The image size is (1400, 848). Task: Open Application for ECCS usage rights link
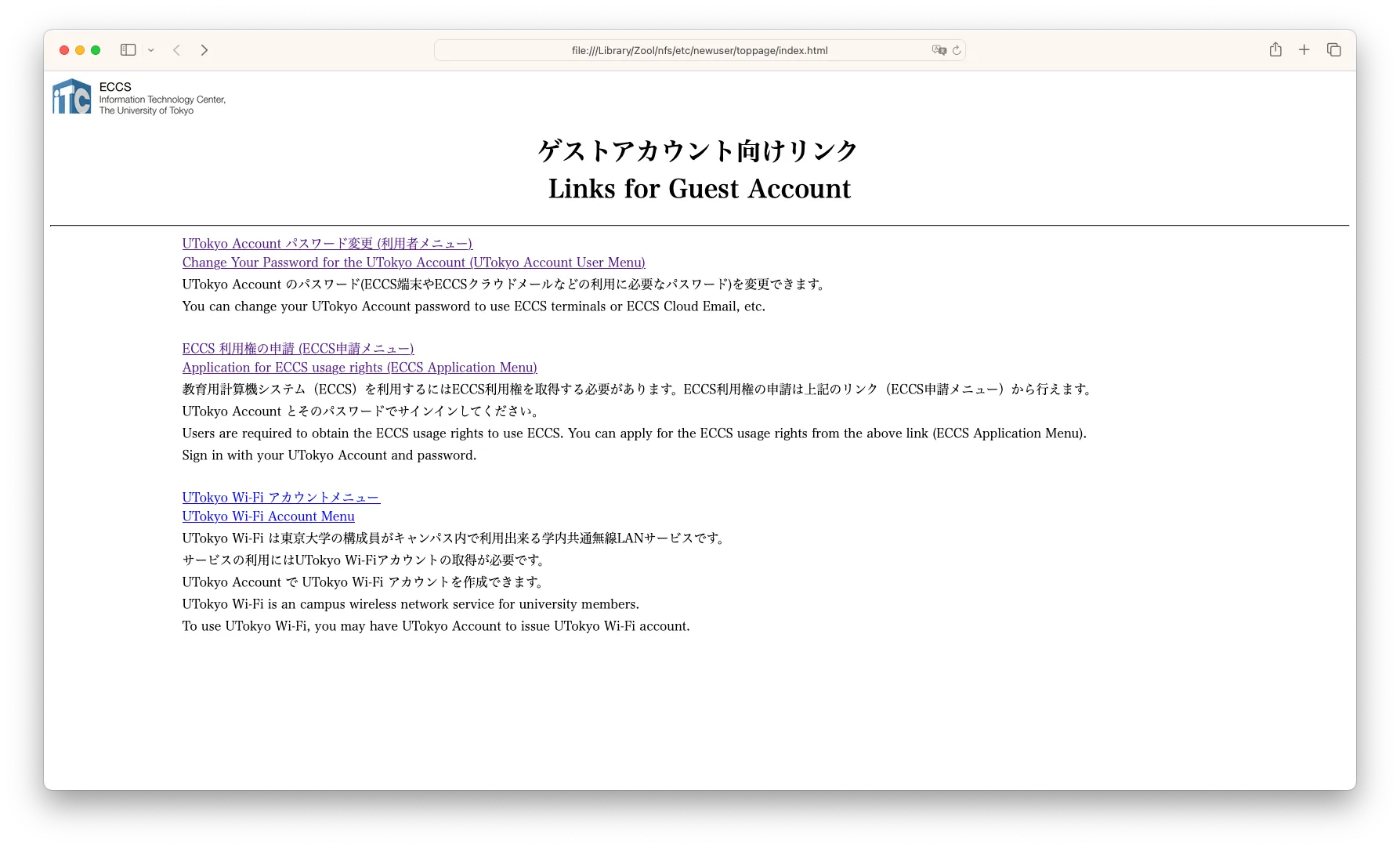coord(360,368)
